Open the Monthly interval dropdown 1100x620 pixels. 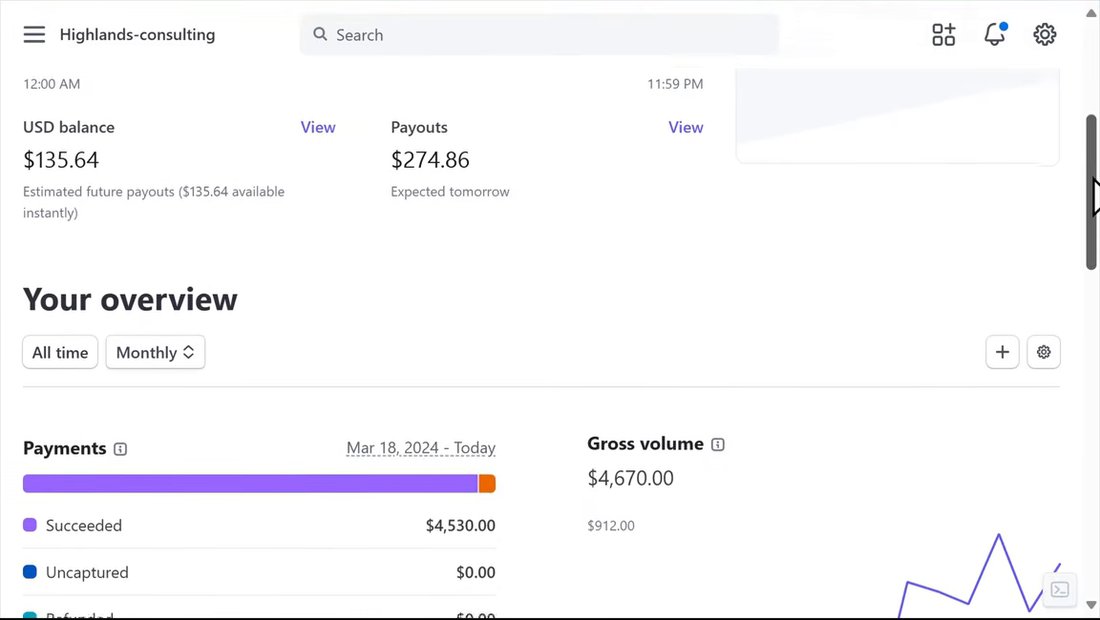(155, 352)
